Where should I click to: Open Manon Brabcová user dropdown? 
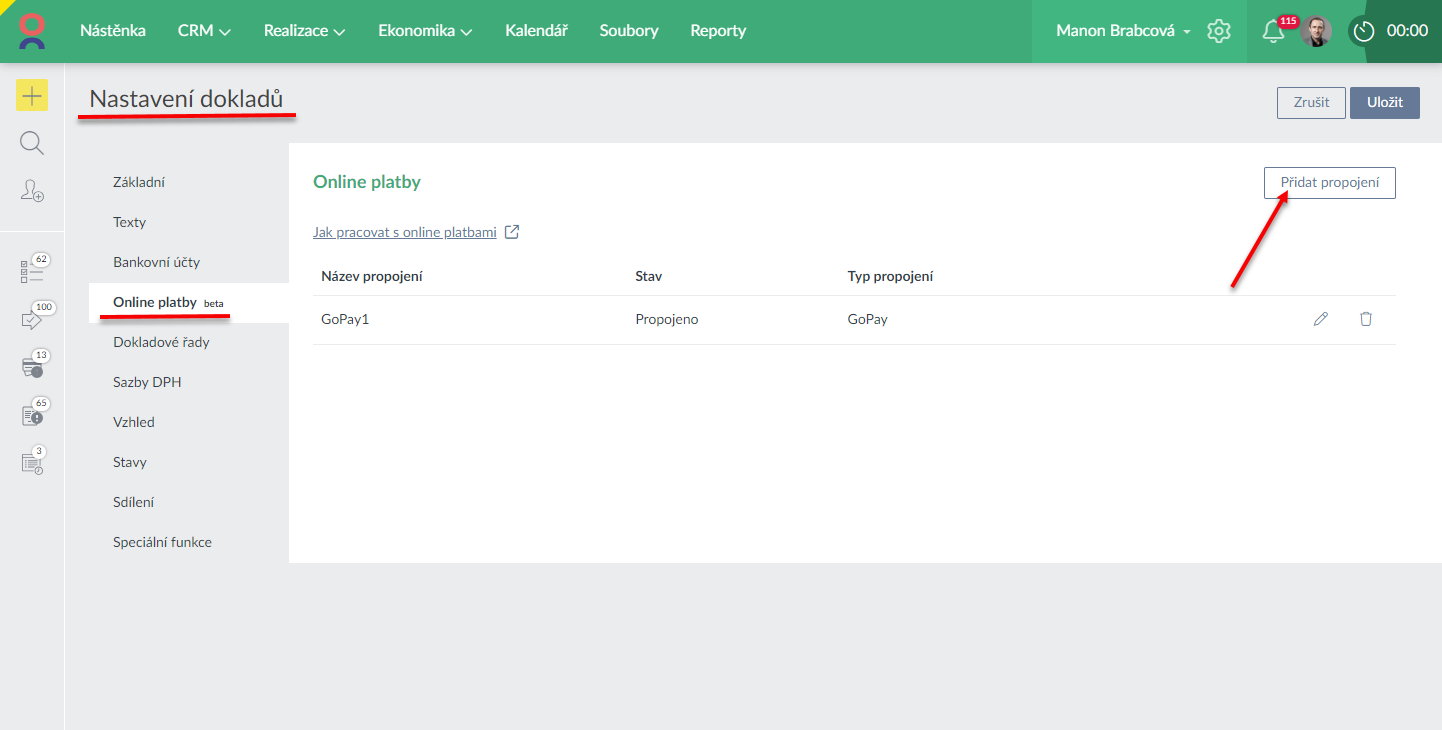click(x=1123, y=31)
